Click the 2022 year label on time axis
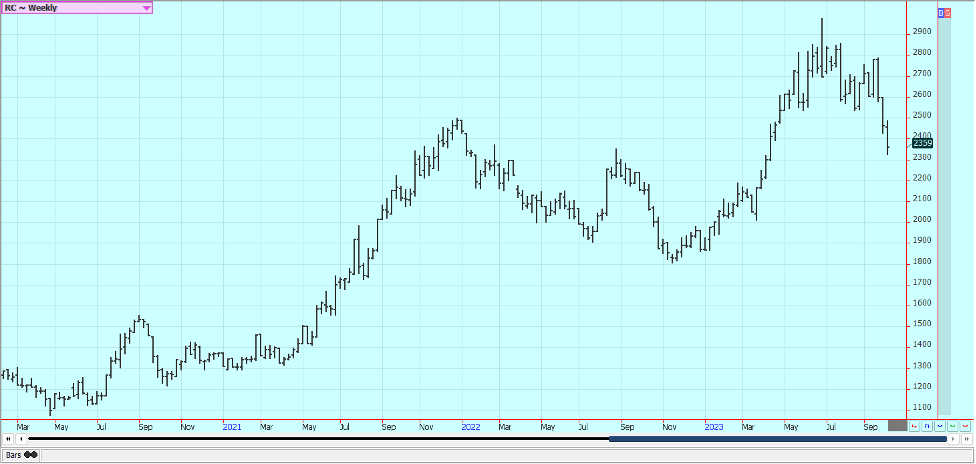 pos(471,427)
